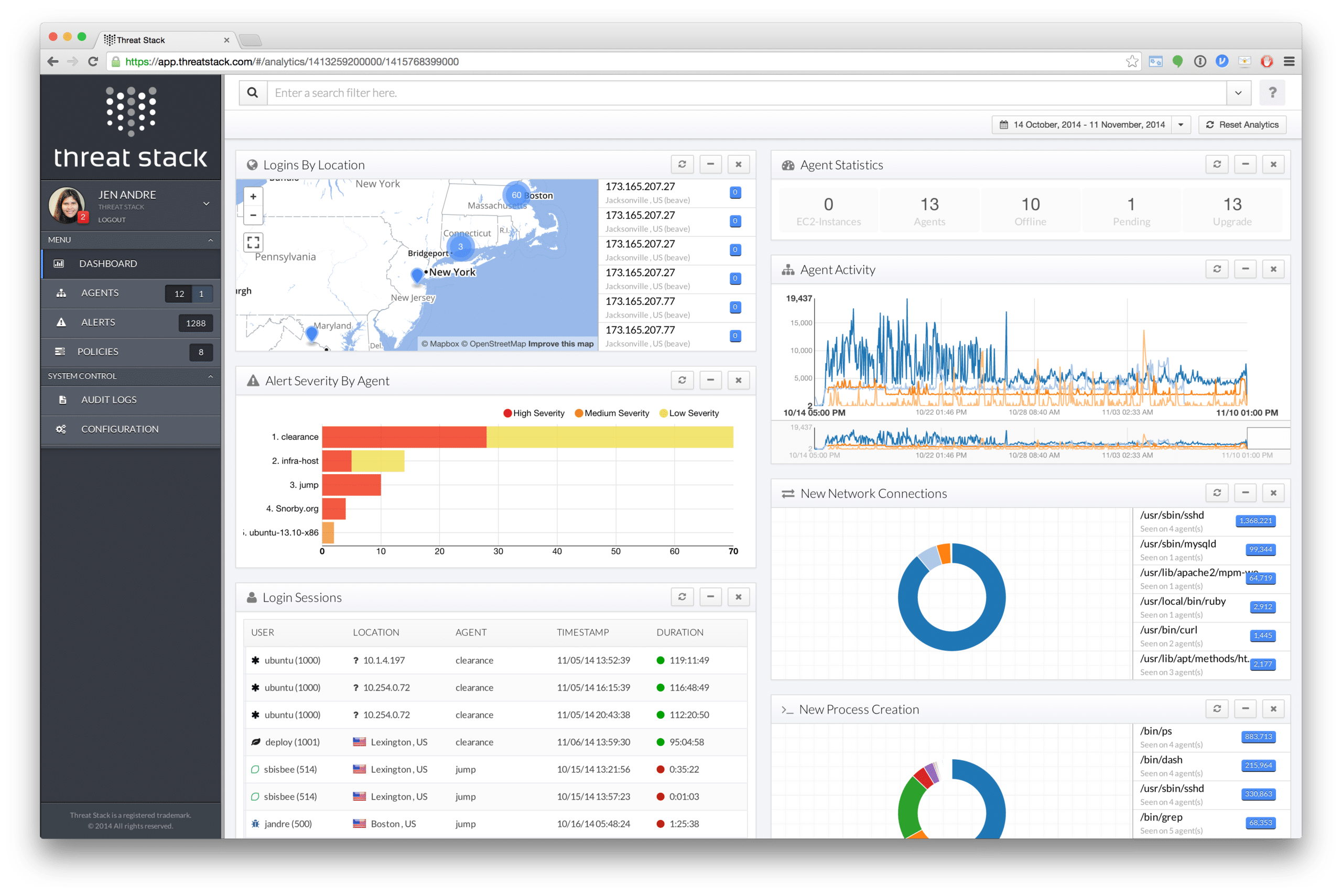The image size is (1342, 896).
Task: Toggle Low Severity legend series
Action: 689,413
